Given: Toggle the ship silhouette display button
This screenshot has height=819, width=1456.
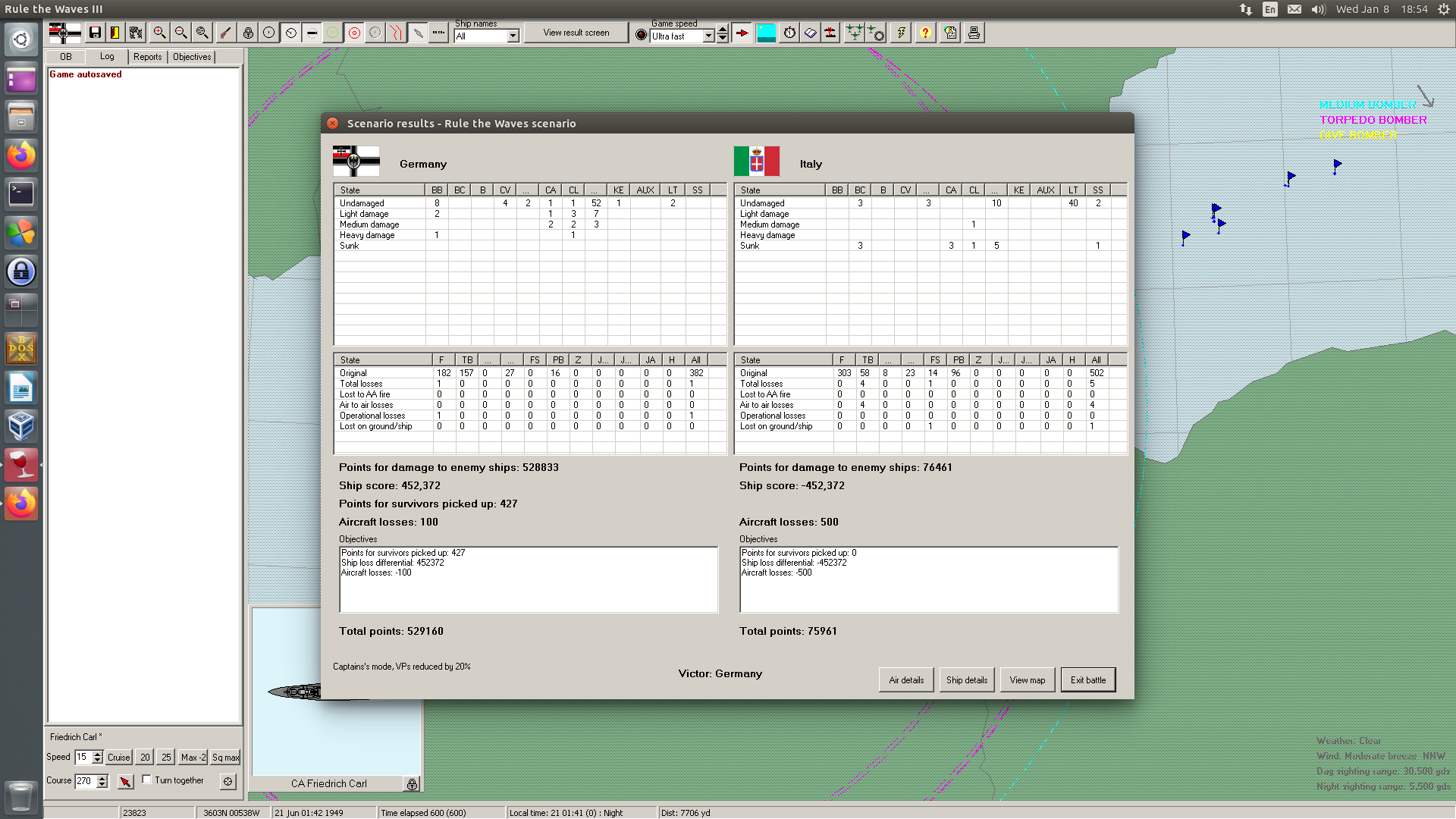Looking at the screenshot, I should point(312,33).
